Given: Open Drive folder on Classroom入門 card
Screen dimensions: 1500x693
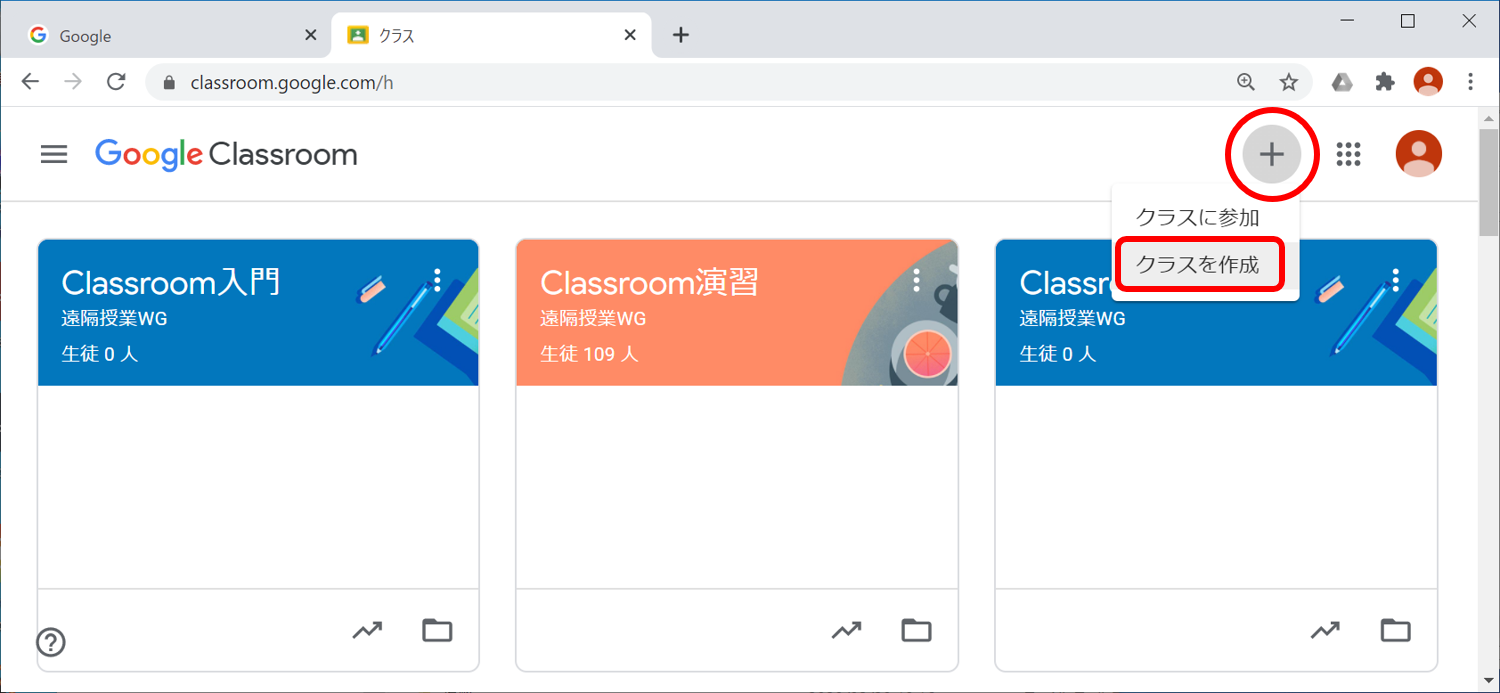Looking at the screenshot, I should 437,630.
